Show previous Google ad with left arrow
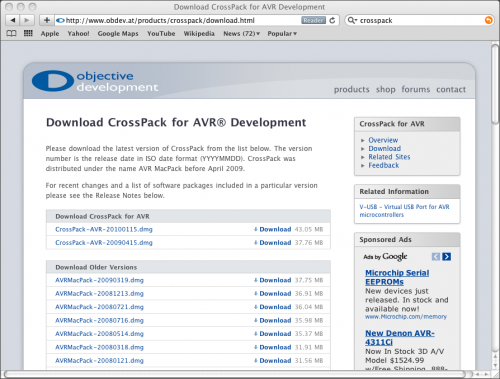500x379 pixels. pos(436,256)
